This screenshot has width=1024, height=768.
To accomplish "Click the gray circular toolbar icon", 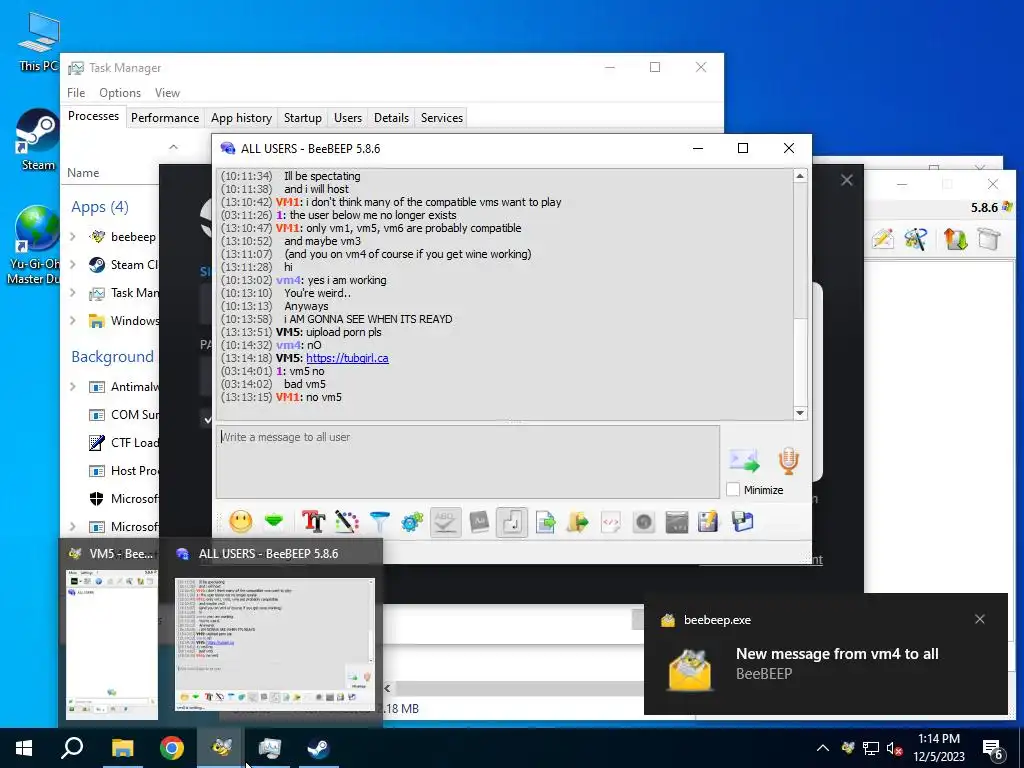I will click(x=644, y=522).
